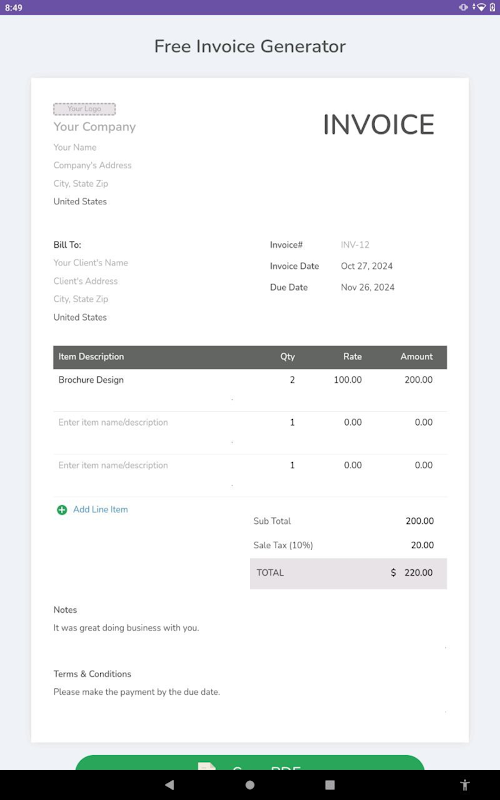Tap the Android home circle button

coord(250,784)
